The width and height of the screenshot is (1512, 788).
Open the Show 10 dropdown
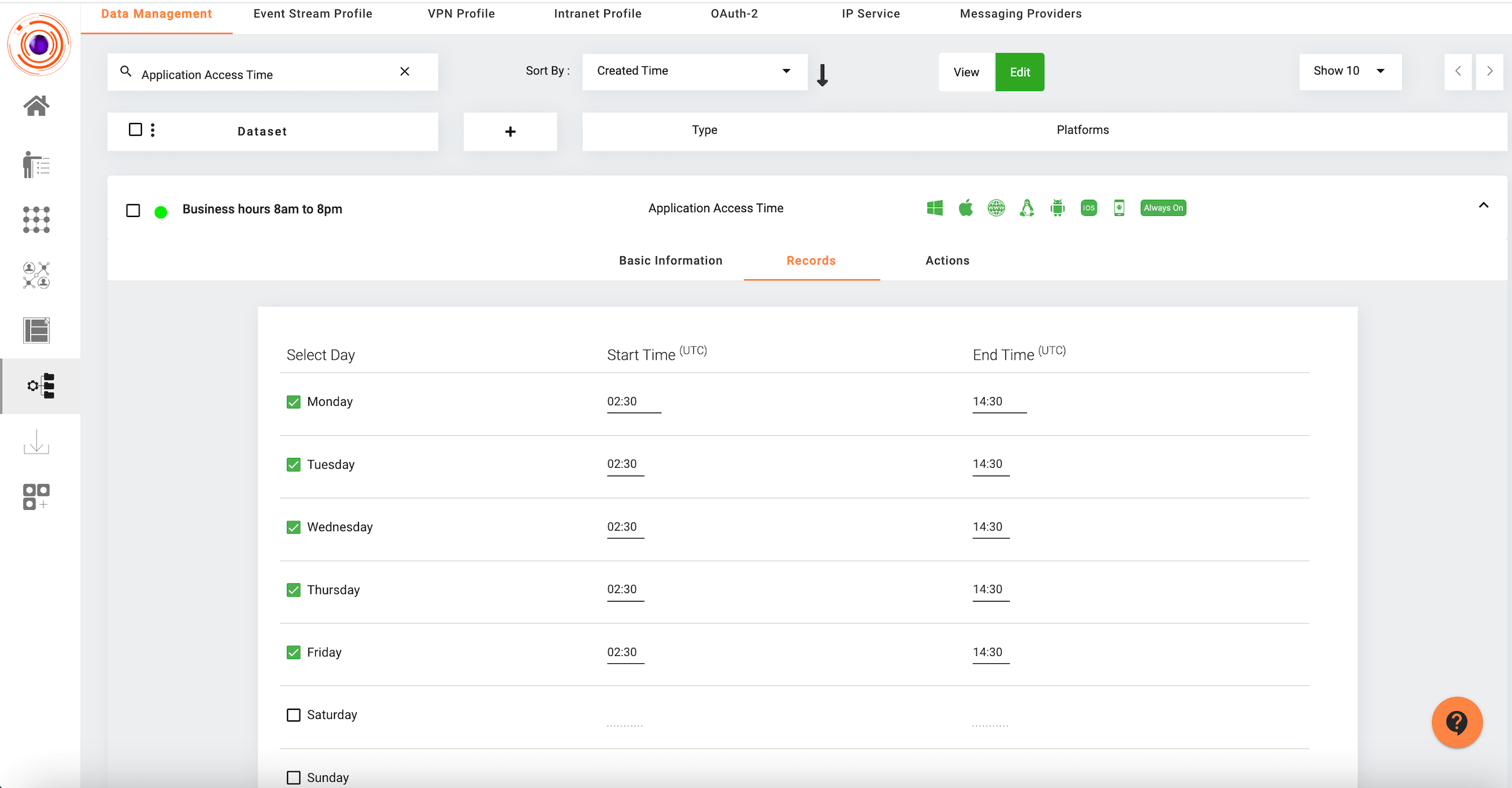pyautogui.click(x=1350, y=71)
